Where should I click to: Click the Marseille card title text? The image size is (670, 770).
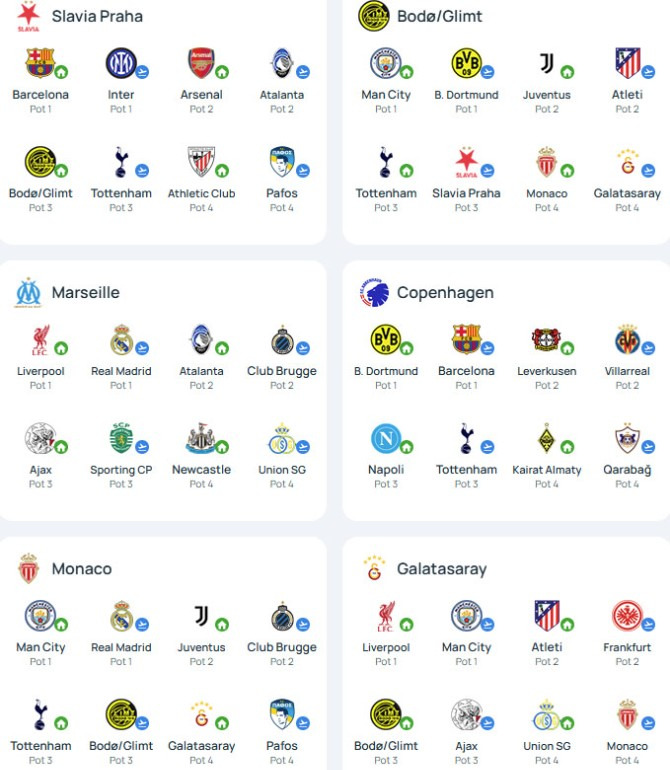point(85,293)
